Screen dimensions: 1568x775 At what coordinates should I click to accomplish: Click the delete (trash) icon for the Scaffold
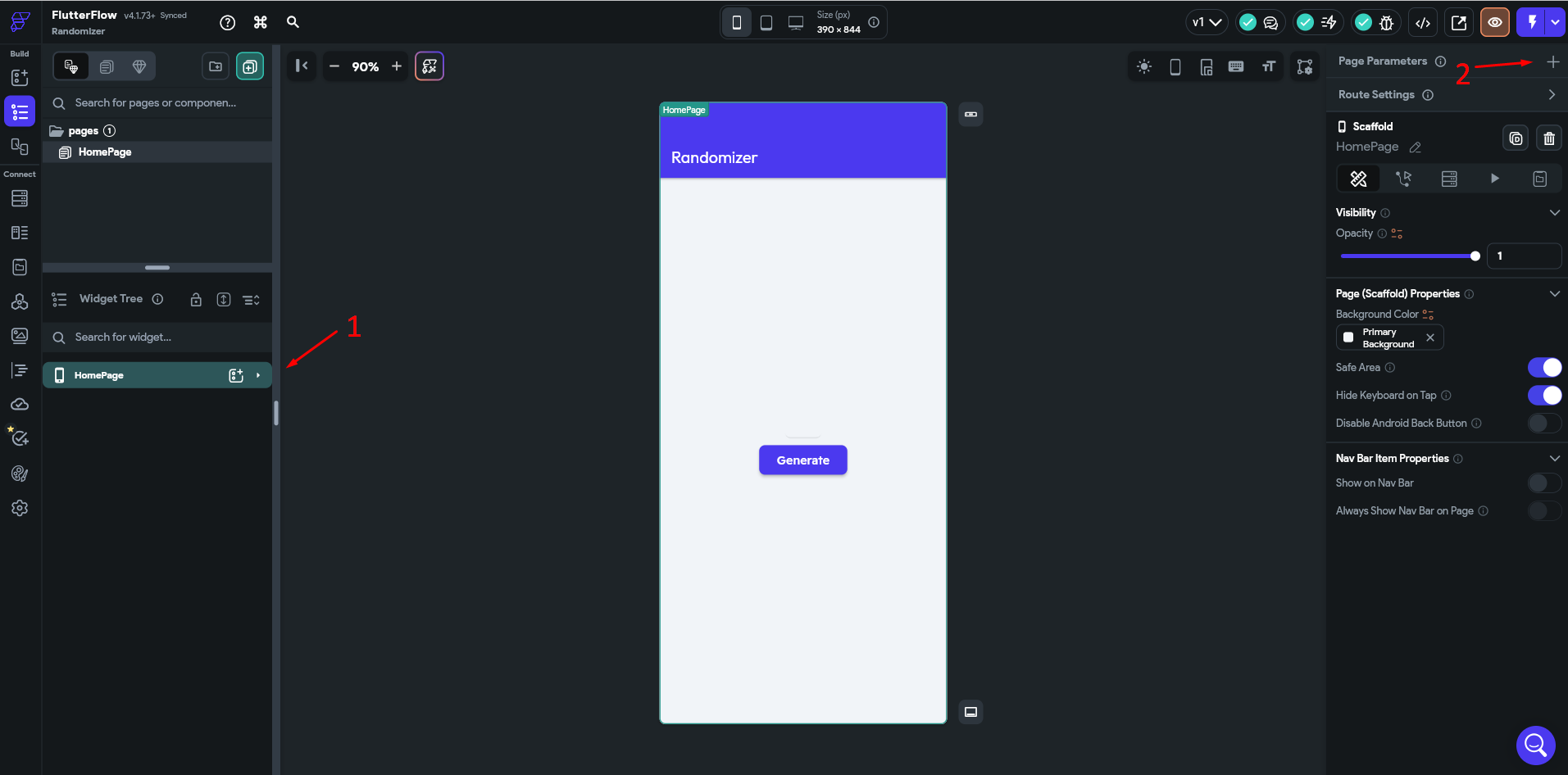tap(1548, 138)
